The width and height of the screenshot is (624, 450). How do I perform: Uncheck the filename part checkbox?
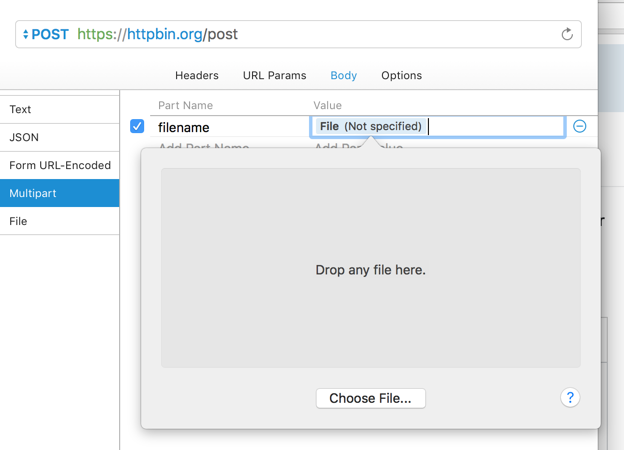pyautogui.click(x=137, y=127)
